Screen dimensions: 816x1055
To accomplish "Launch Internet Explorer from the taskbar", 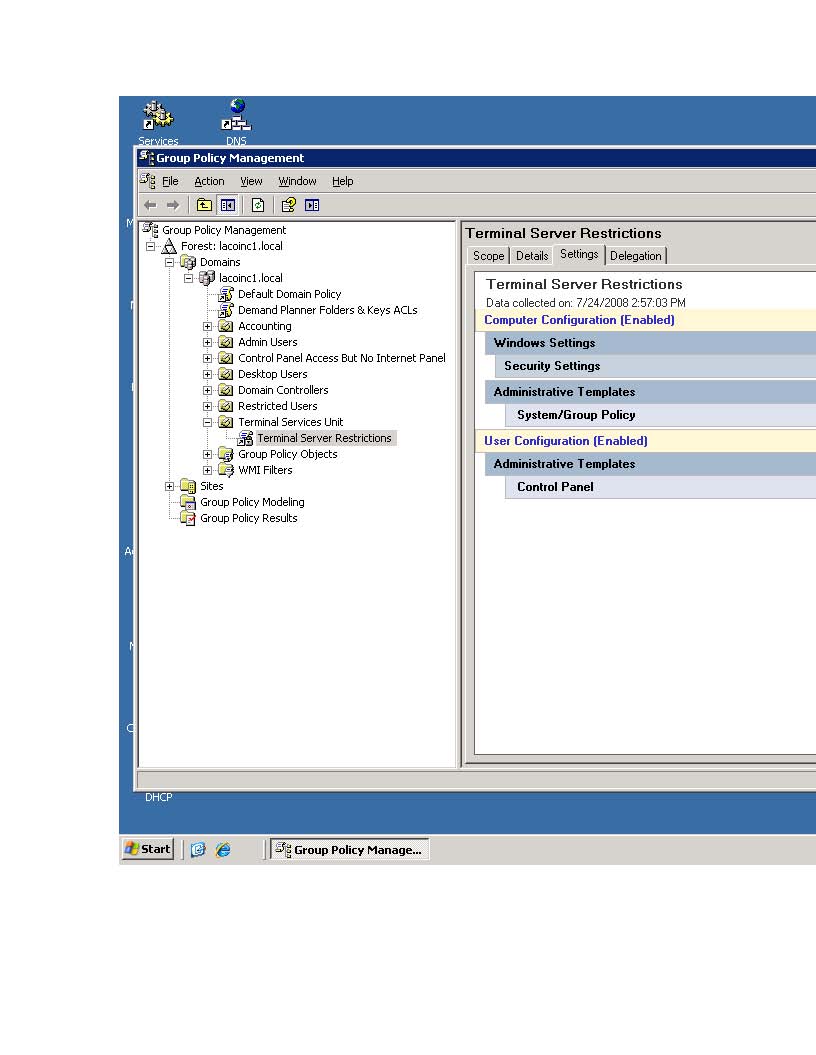I will [225, 849].
